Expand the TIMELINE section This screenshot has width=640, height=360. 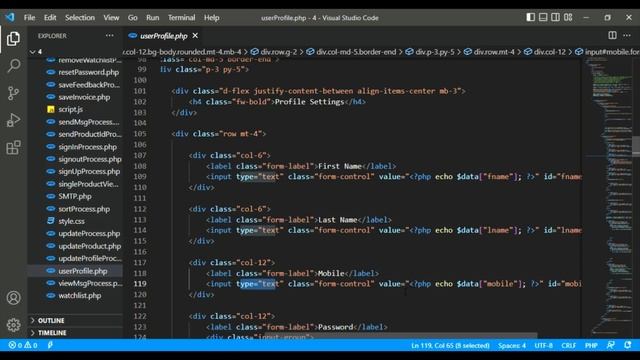pos(75,333)
